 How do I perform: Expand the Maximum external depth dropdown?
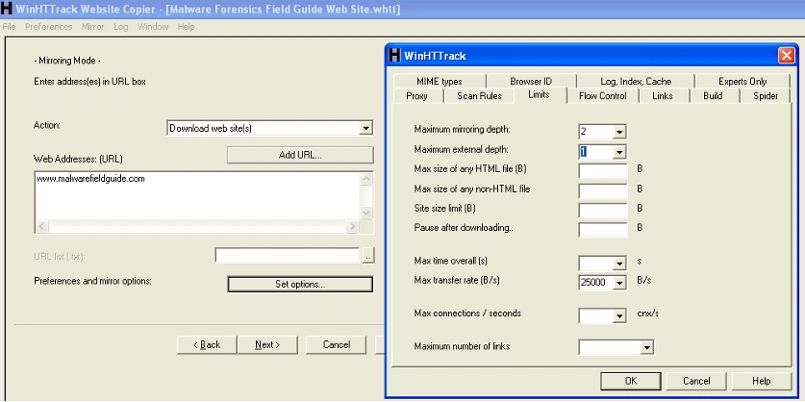pyautogui.click(x=619, y=151)
